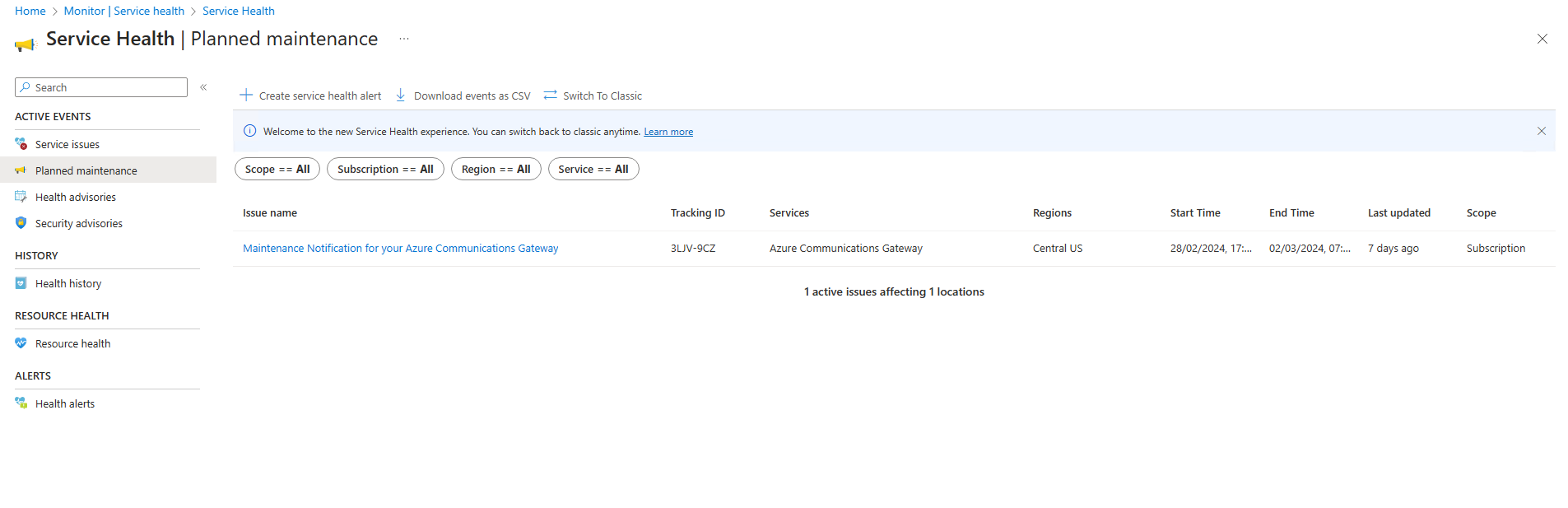Go to Monitor | Service health breadcrumb

[124, 11]
